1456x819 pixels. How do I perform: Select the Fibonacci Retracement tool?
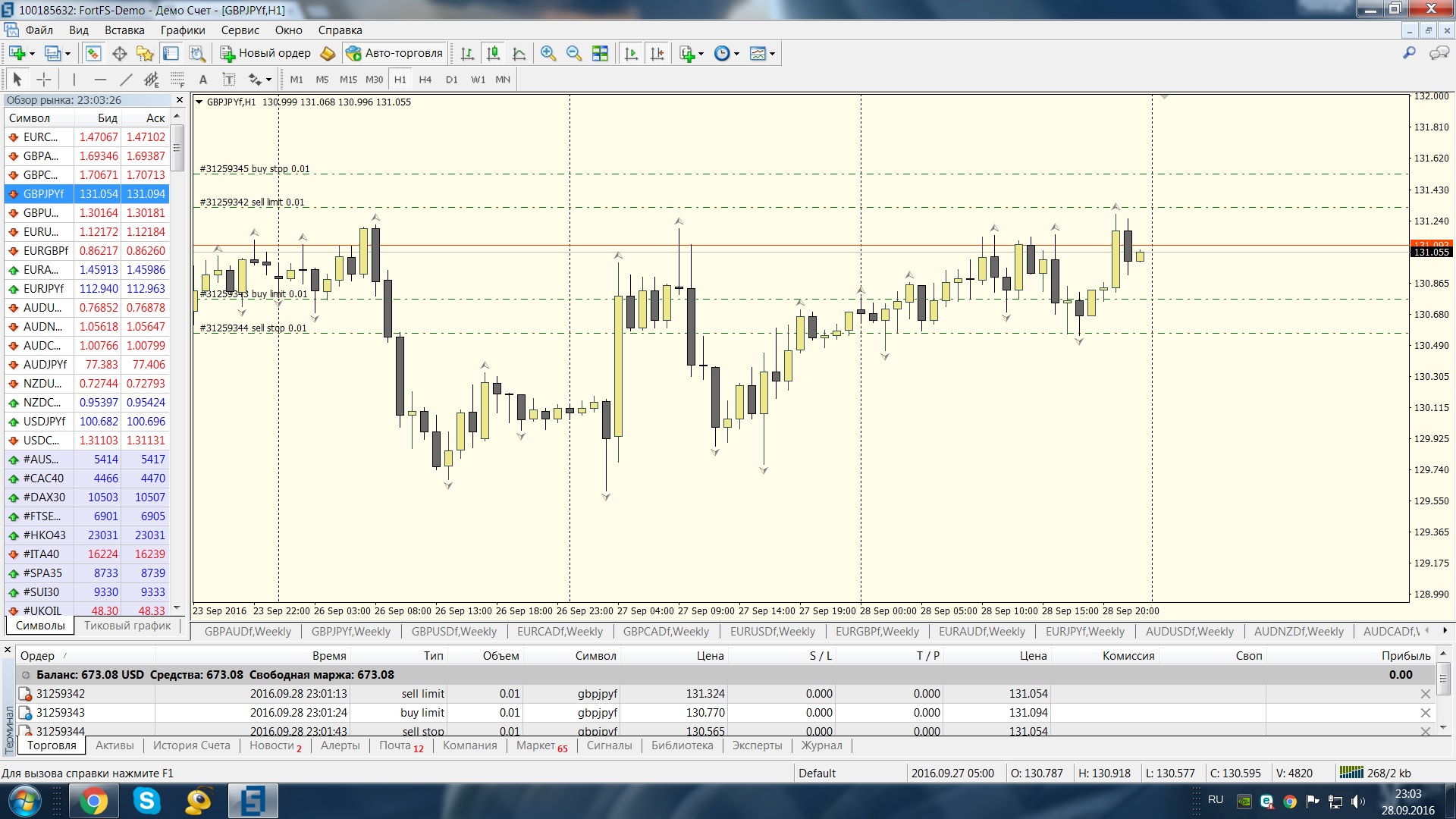(x=177, y=79)
